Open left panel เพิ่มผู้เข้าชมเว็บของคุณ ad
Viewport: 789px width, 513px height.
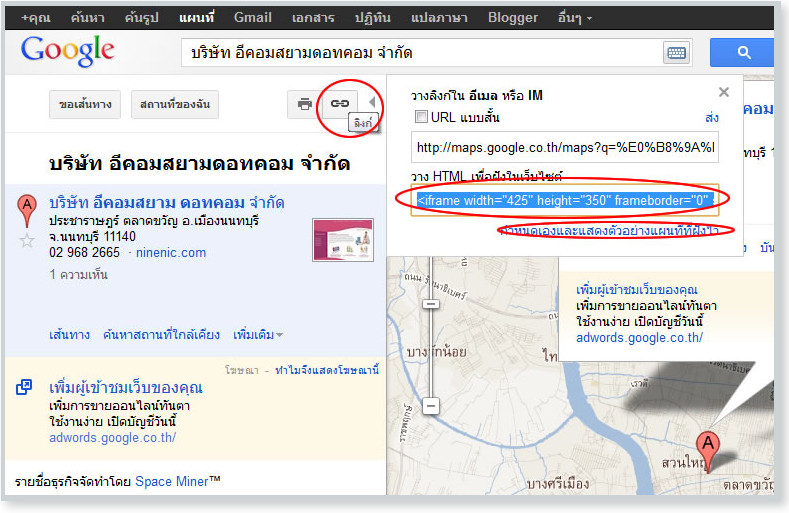point(126,387)
